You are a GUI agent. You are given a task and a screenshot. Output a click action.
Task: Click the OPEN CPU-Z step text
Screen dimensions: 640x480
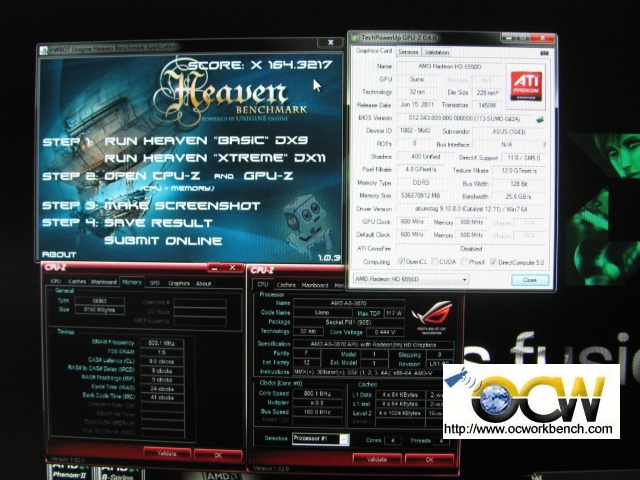pos(152,176)
